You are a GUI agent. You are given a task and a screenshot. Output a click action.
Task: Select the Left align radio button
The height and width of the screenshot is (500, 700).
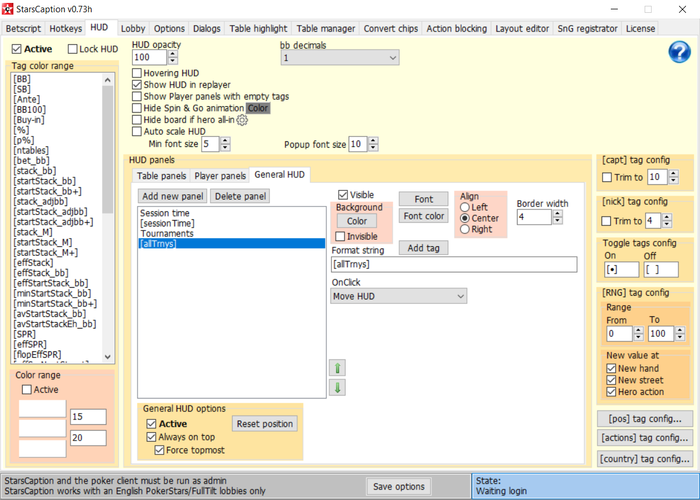(x=465, y=207)
